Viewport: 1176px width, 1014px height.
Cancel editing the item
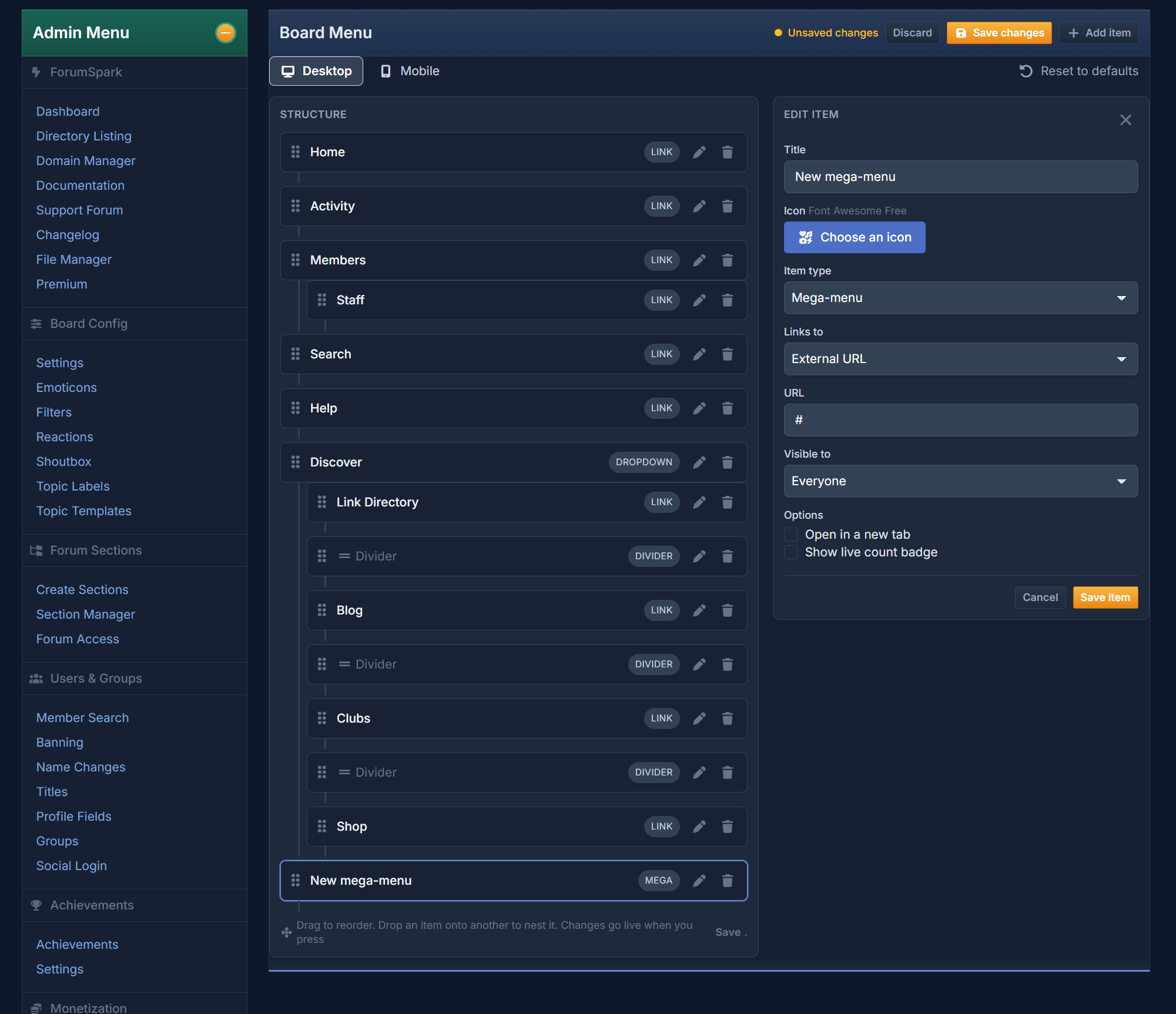tap(1040, 597)
